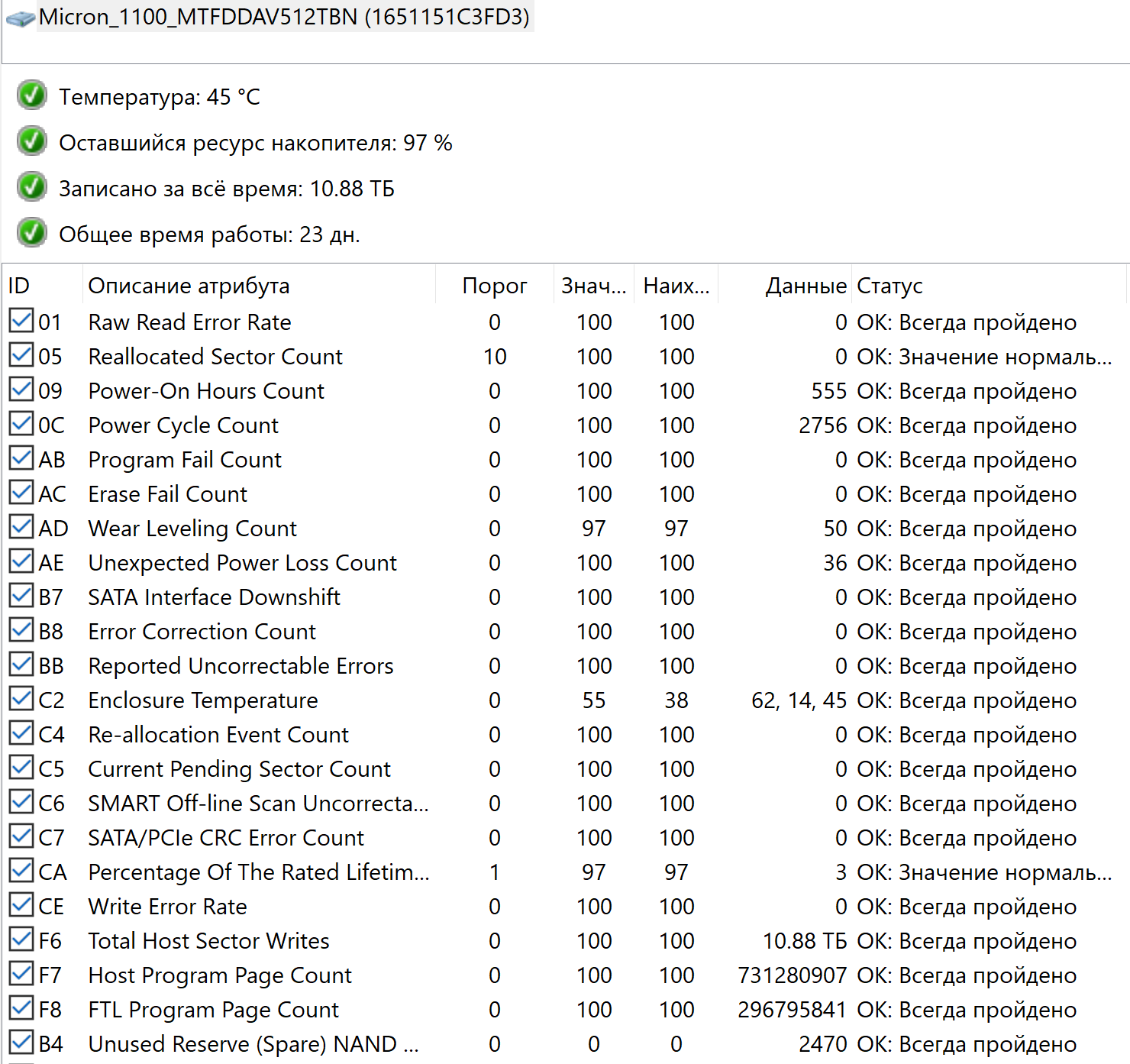Click data value 10.88 ТБ in F6 row
The image size is (1130, 1064).
pyautogui.click(x=805, y=941)
